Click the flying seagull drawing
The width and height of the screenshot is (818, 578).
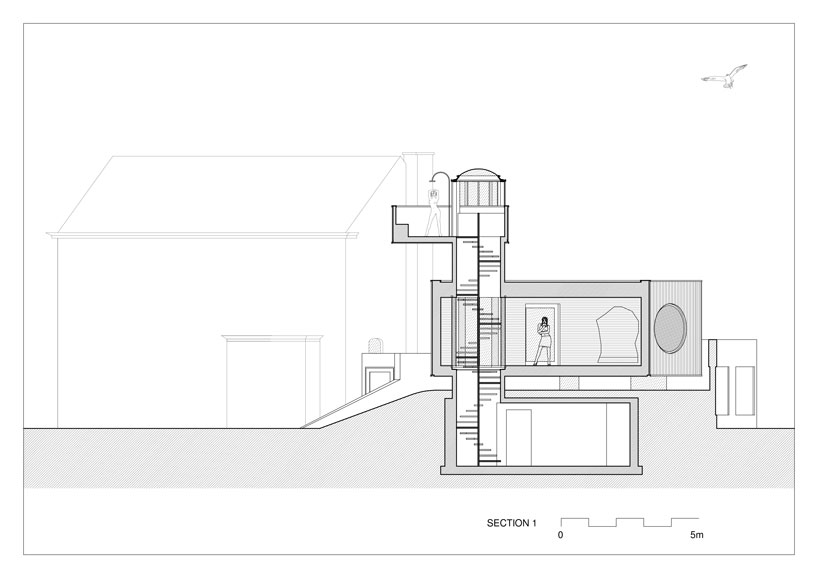coord(724,76)
